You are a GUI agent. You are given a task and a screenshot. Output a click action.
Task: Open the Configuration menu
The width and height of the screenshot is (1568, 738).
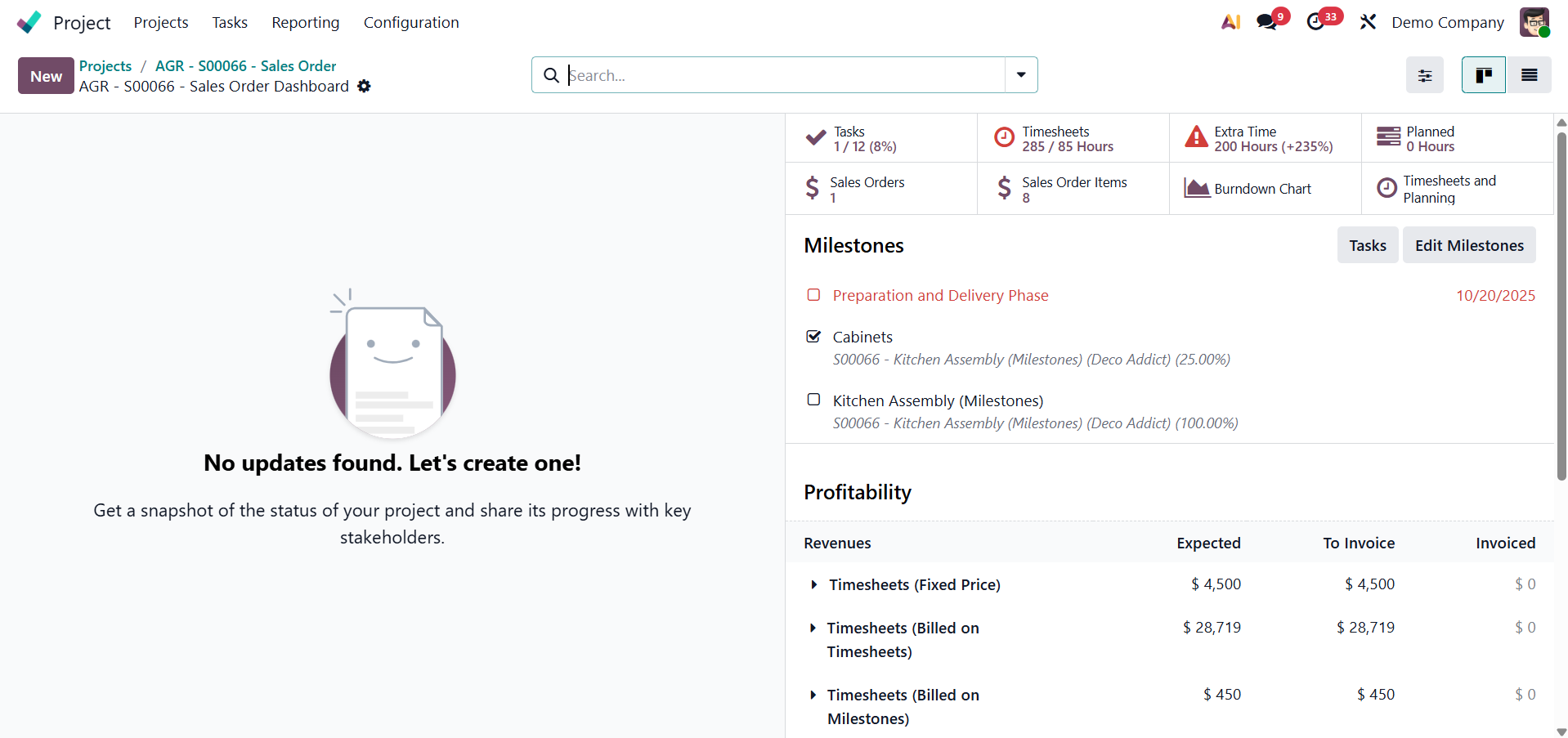410,22
